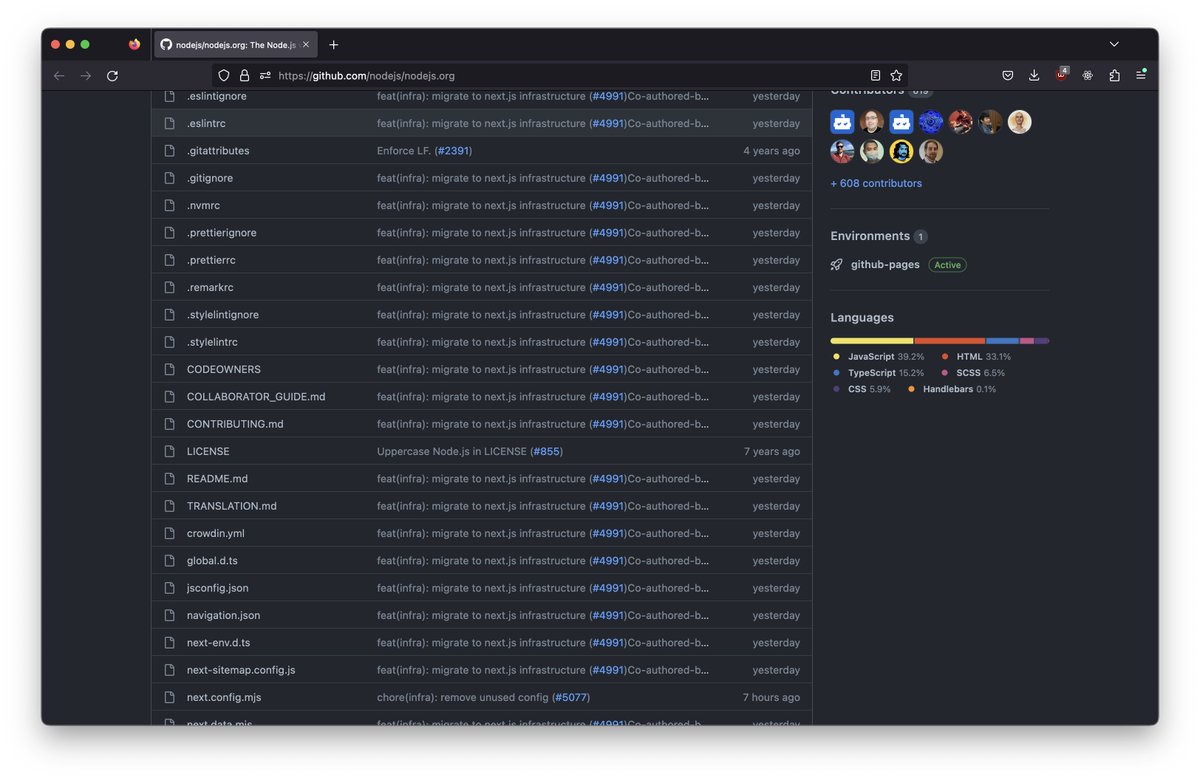Click the file icon beside jsconfig.json

(x=169, y=588)
